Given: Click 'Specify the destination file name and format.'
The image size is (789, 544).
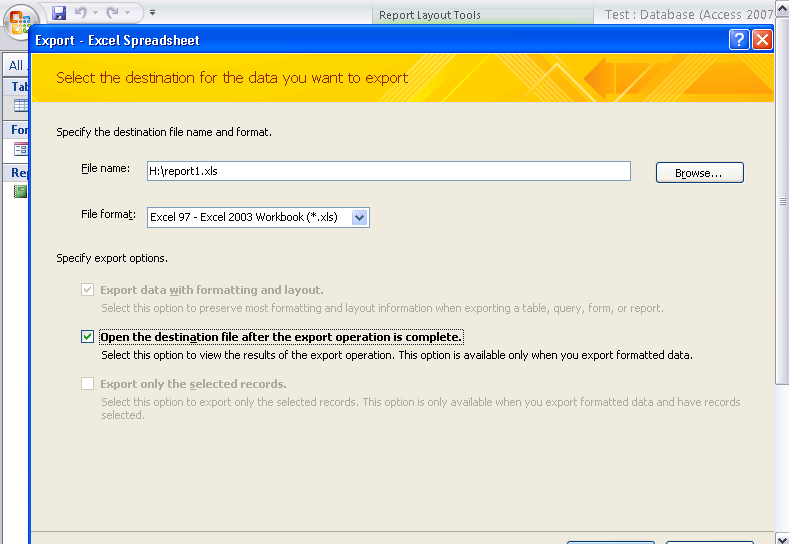Looking at the screenshot, I should tap(164, 132).
